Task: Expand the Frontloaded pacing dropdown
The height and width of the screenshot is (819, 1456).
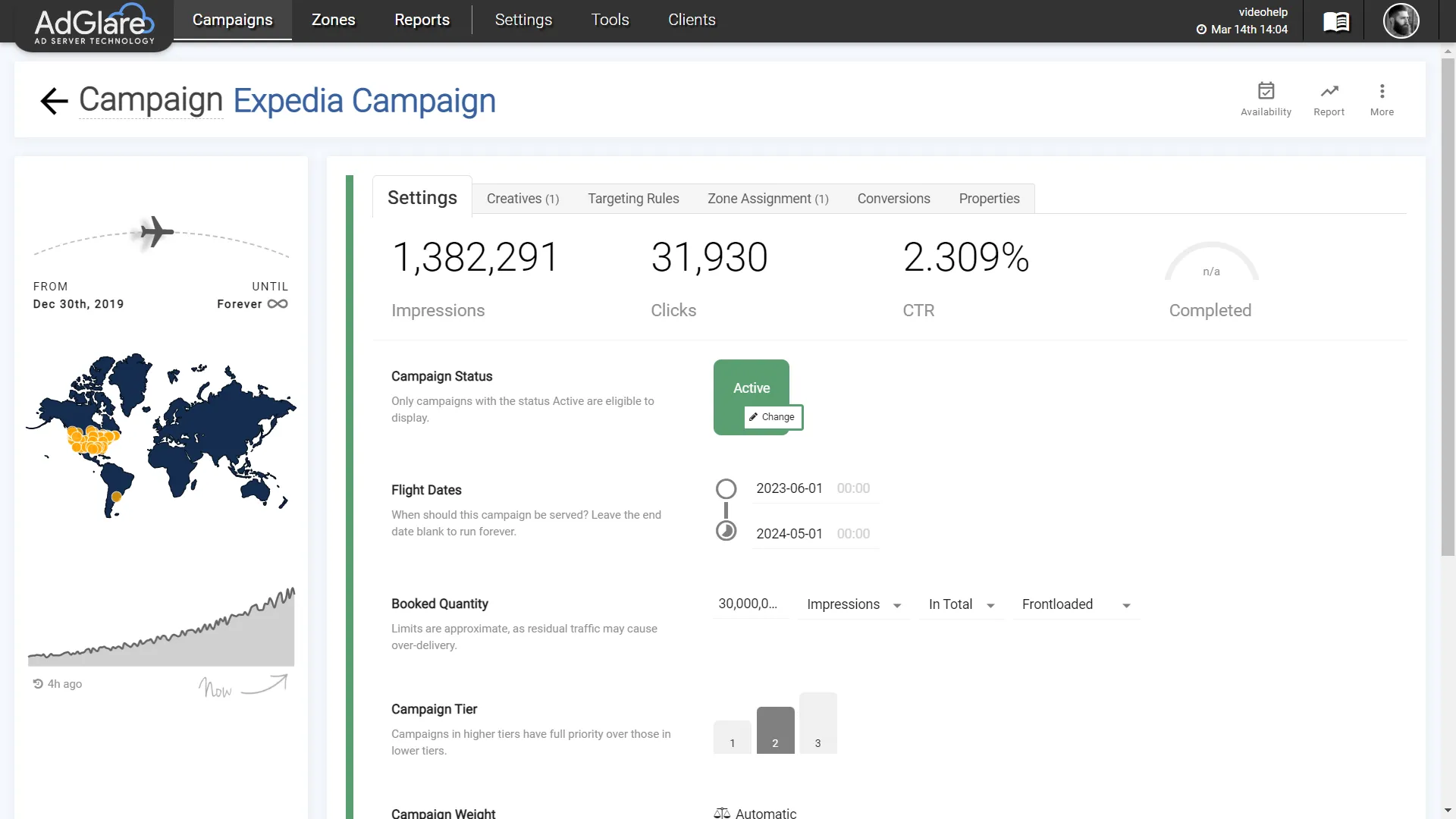Action: point(1075,604)
